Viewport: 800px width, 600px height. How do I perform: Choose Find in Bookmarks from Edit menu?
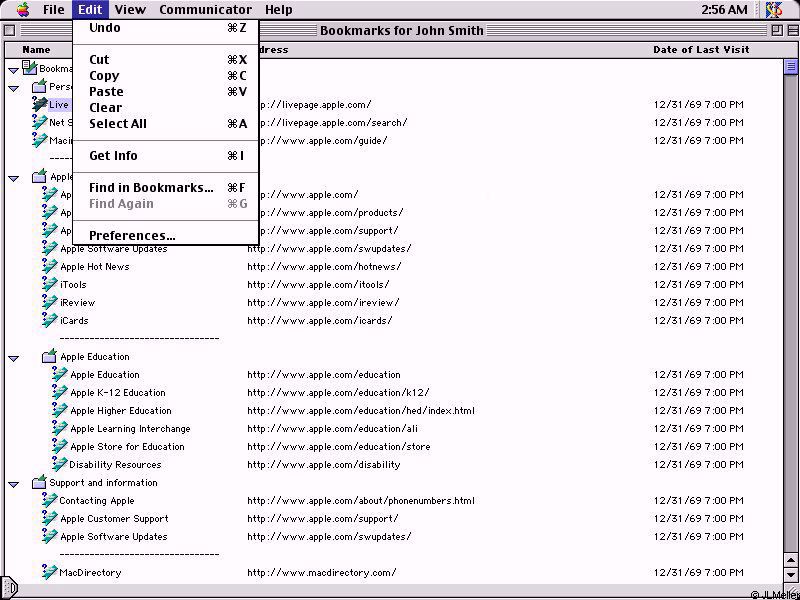click(151, 188)
